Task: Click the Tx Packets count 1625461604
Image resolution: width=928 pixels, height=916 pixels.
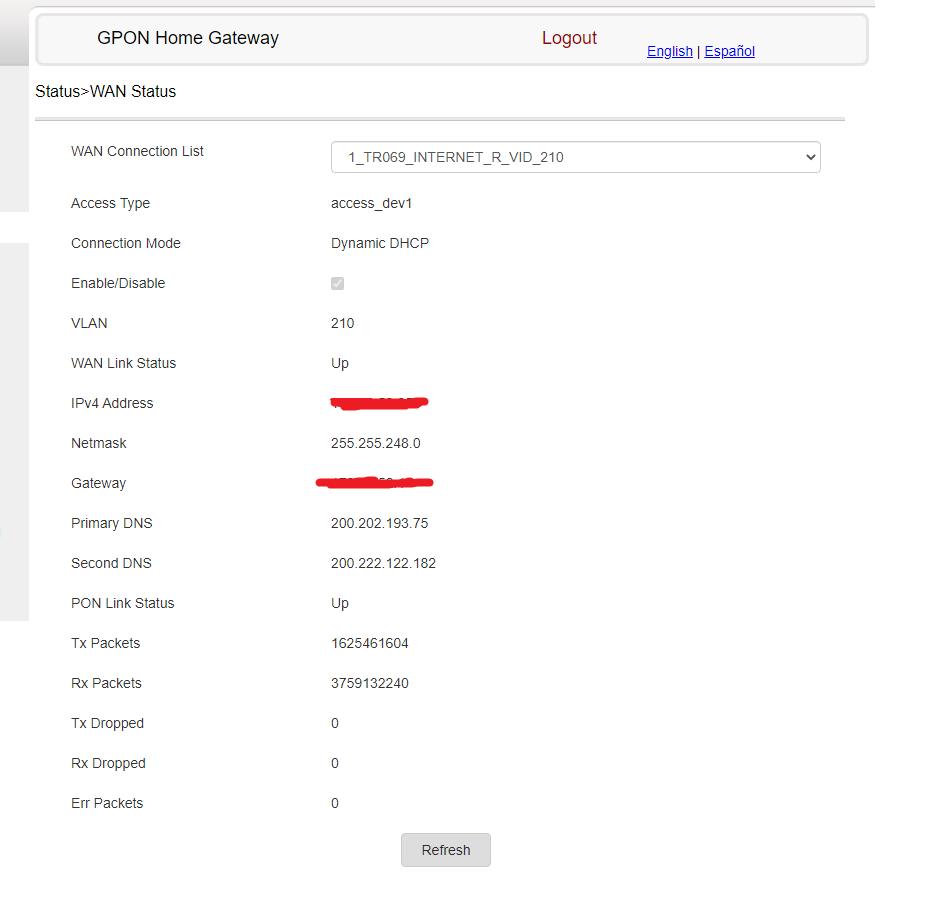Action: (x=370, y=643)
